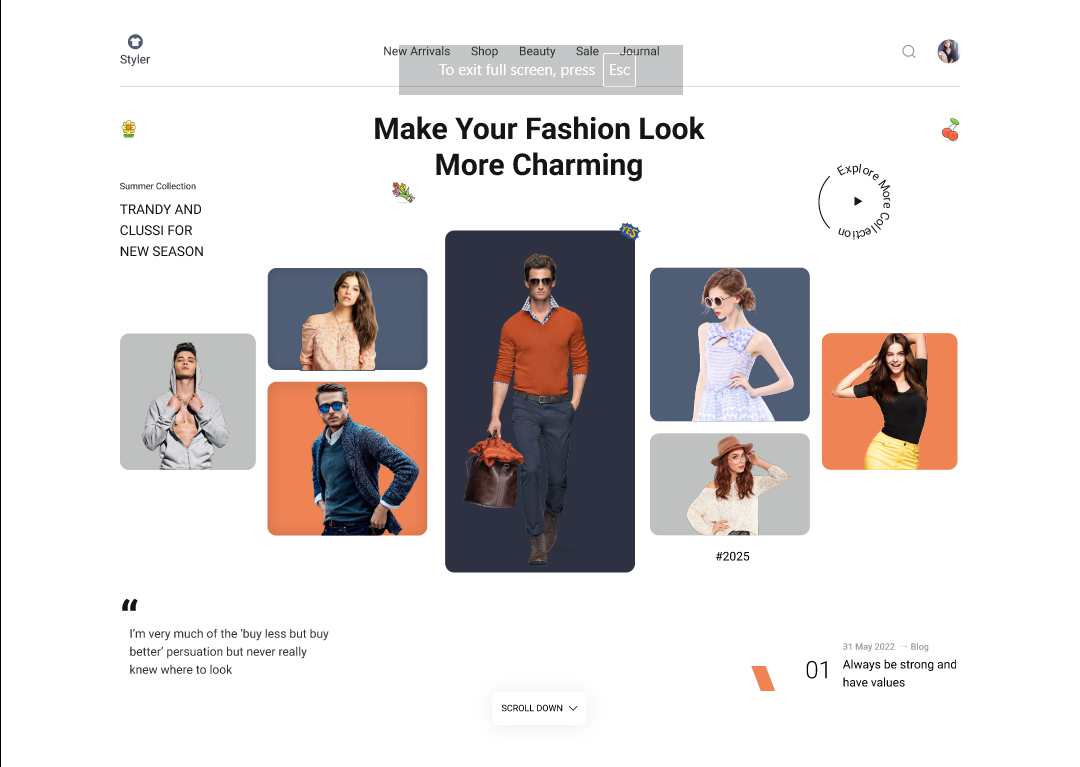The width and height of the screenshot is (1080, 767).
Task: Click the blog post 'Always be strong and have values'
Action: 898,673
